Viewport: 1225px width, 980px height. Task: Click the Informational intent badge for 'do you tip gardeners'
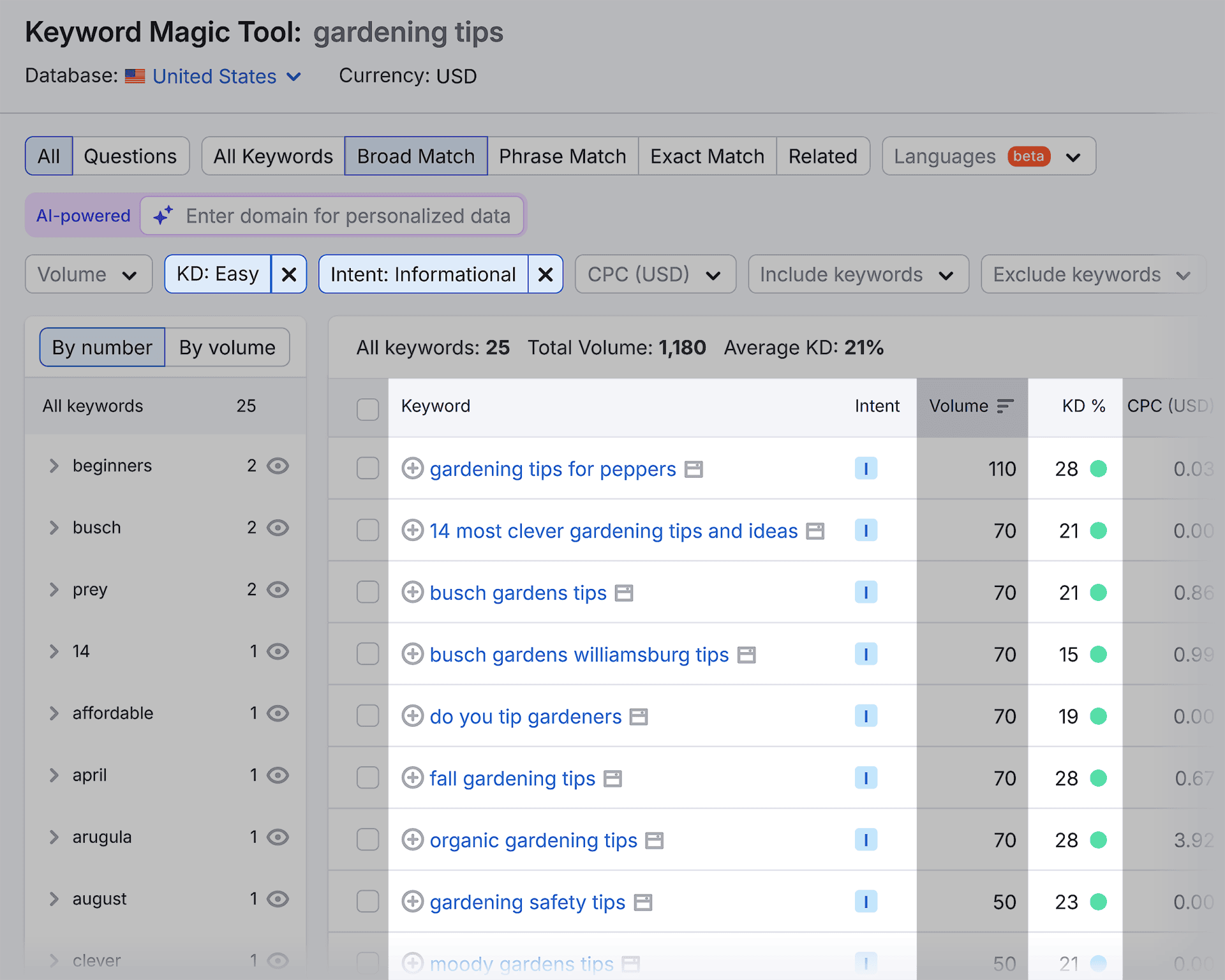[x=866, y=716]
